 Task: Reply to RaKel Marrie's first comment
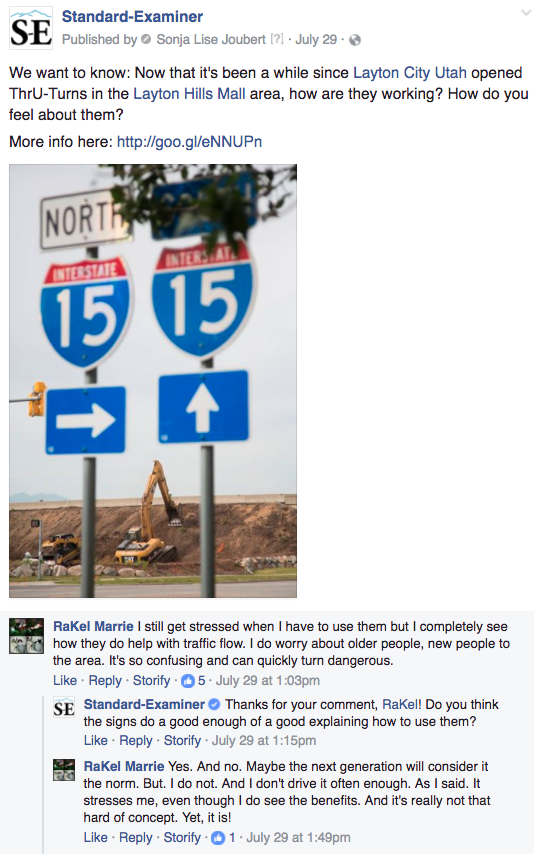tap(105, 681)
